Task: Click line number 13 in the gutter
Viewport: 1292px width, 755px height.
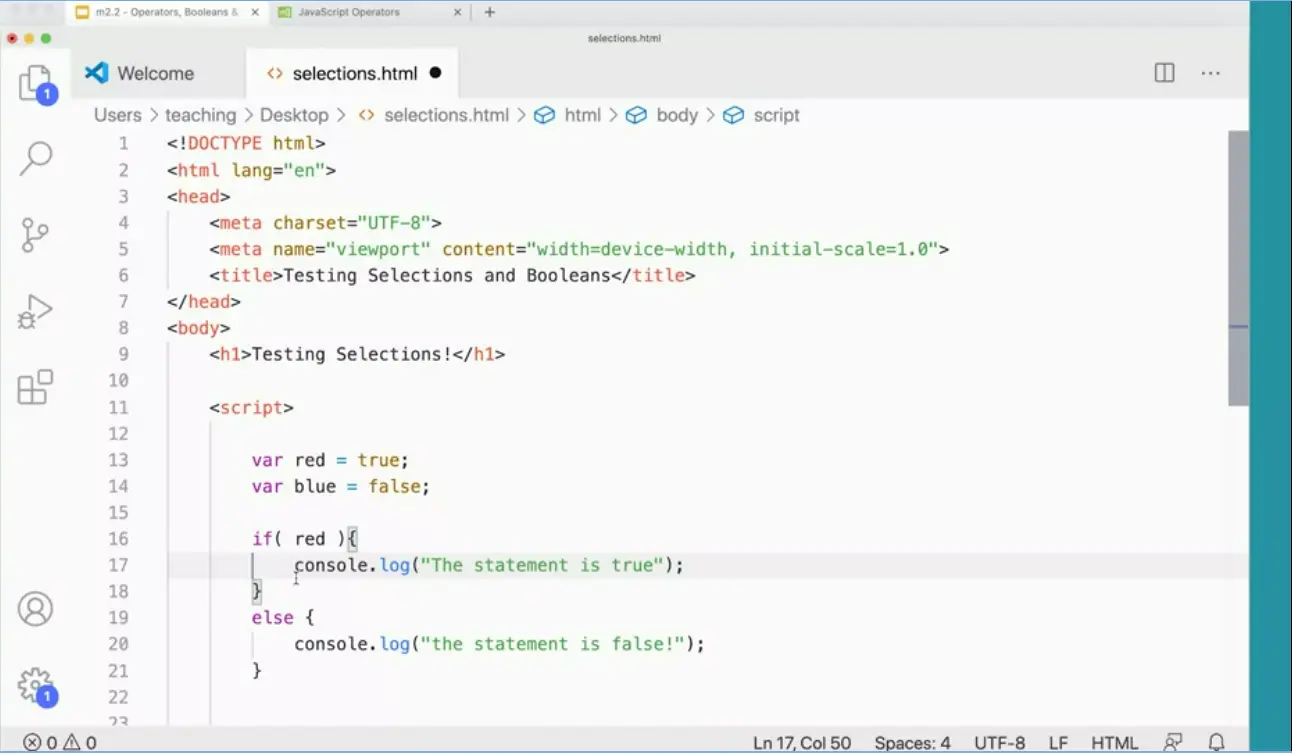Action: click(x=118, y=460)
